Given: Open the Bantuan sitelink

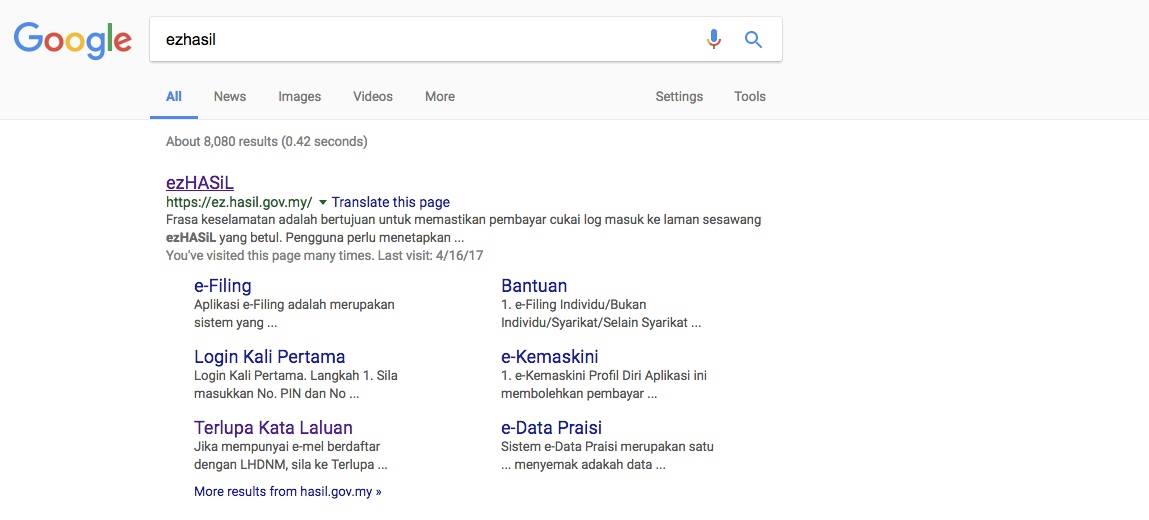Looking at the screenshot, I should 534,286.
